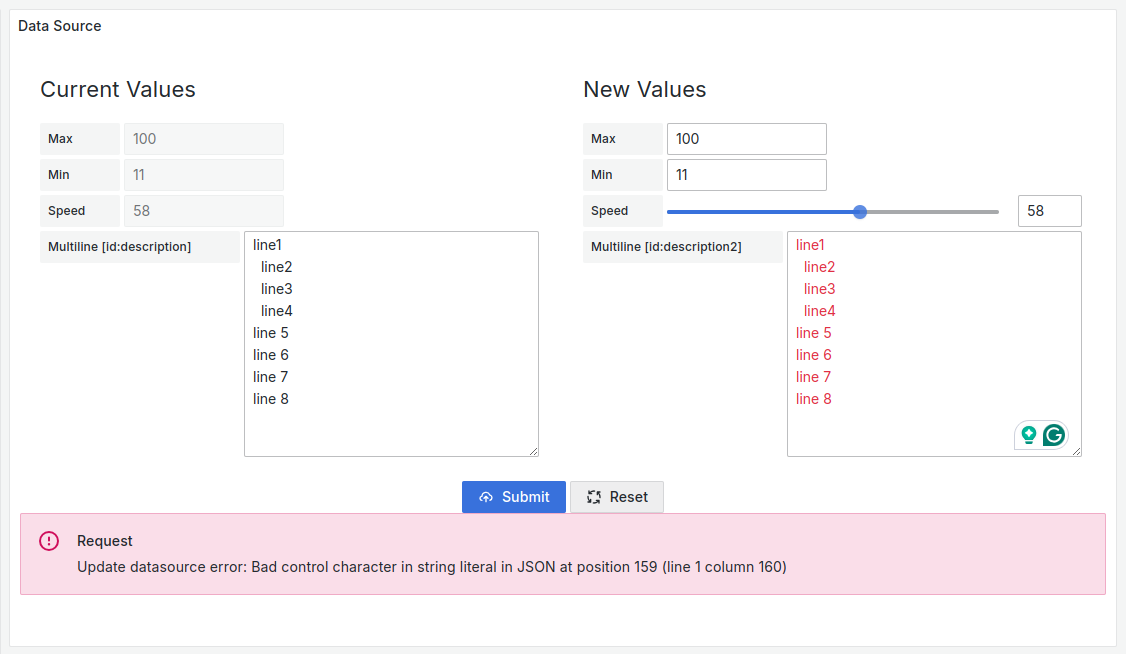Click the red error alert icon
Screen dimensions: 1126x654
(49, 541)
